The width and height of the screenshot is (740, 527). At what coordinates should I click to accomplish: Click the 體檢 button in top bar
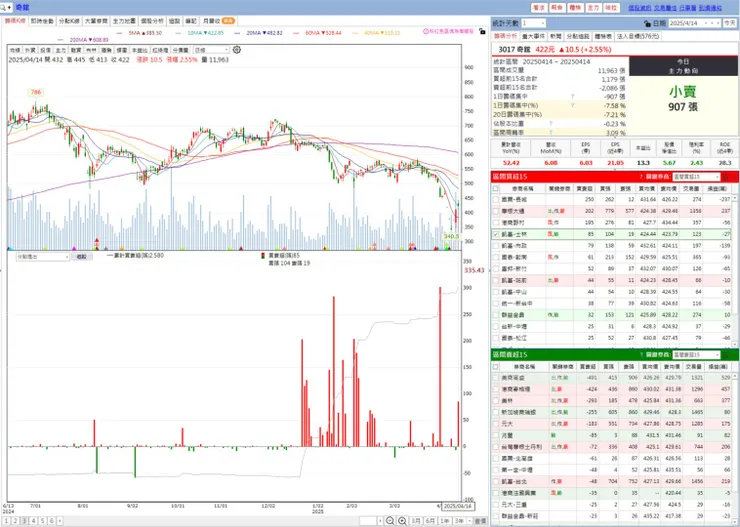tap(575, 8)
